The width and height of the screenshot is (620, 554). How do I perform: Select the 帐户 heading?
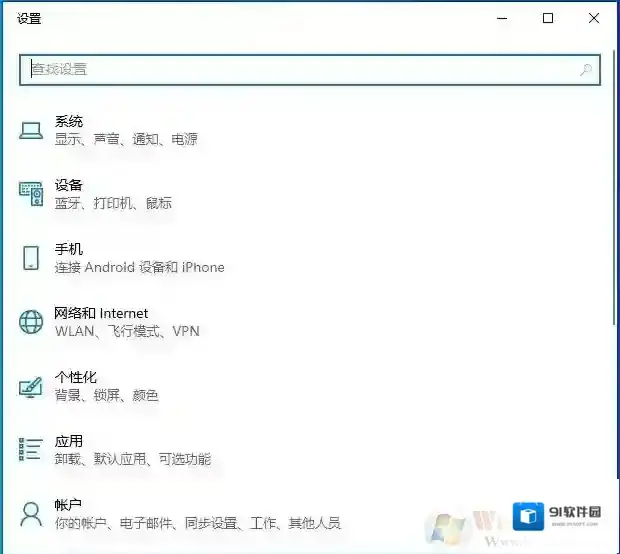click(x=69, y=505)
